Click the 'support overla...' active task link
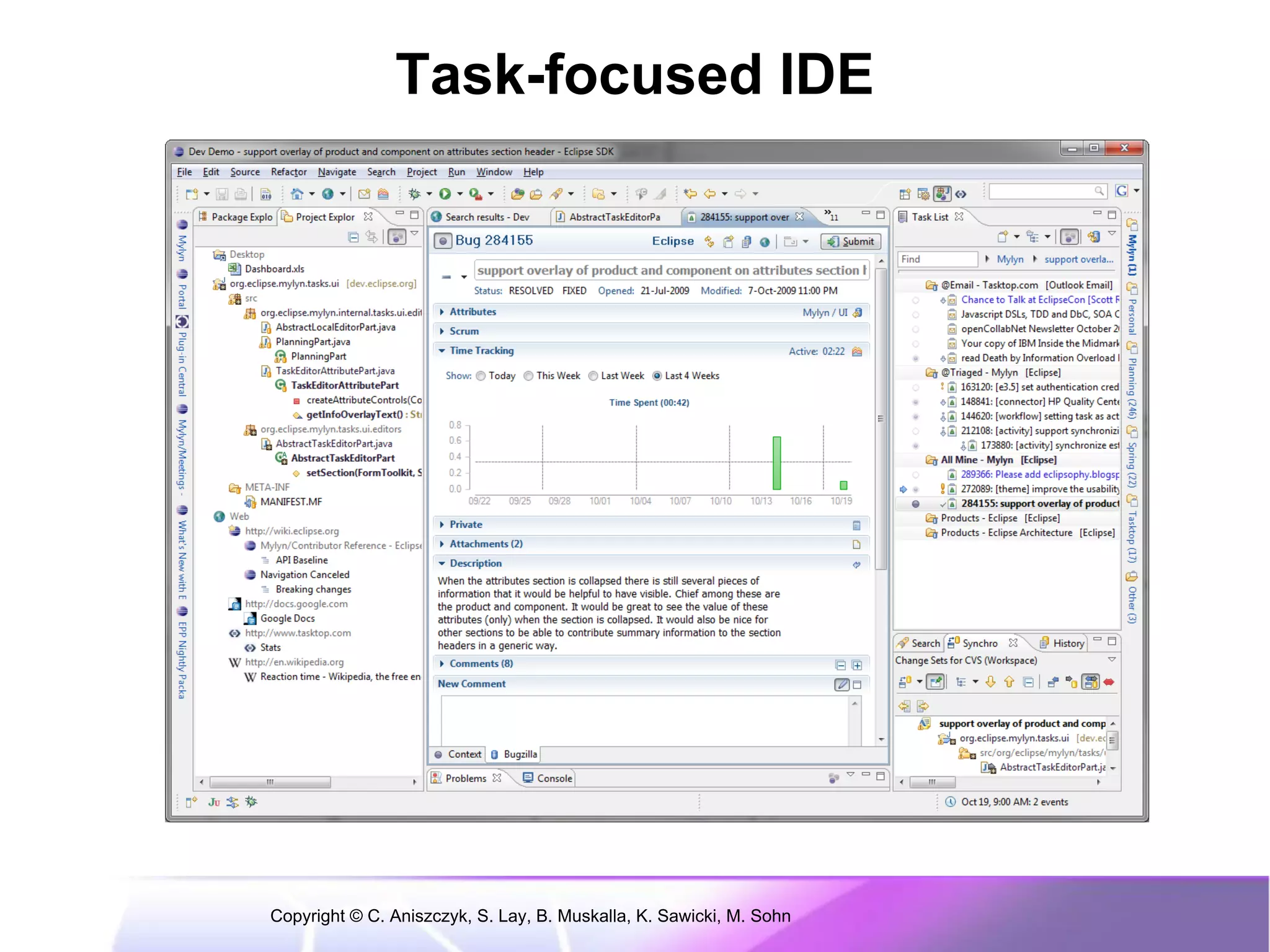The image size is (1270, 952). 1078,260
